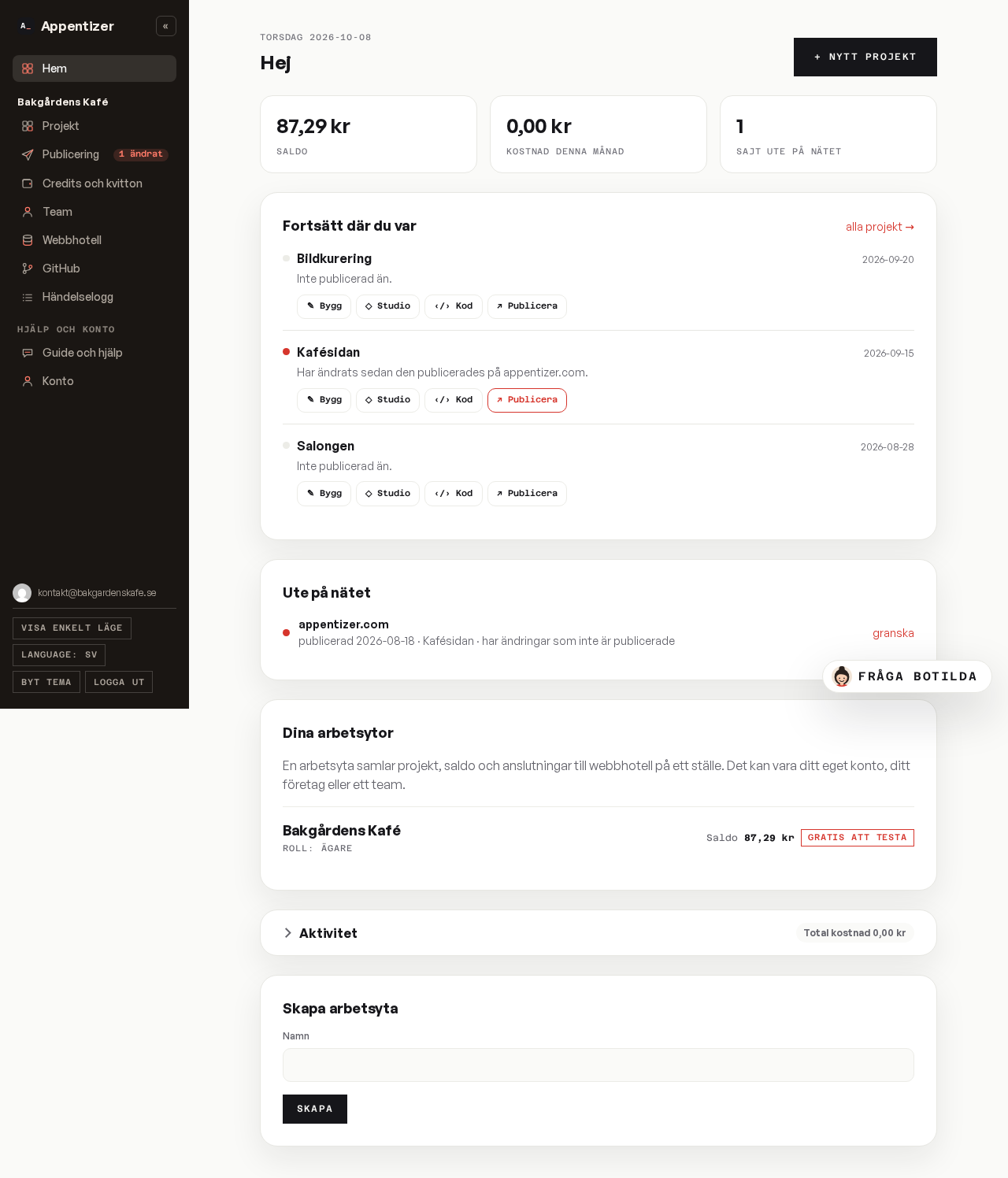Click the red Publicera button for Kafésidan
1008x1178 pixels.
(x=527, y=400)
